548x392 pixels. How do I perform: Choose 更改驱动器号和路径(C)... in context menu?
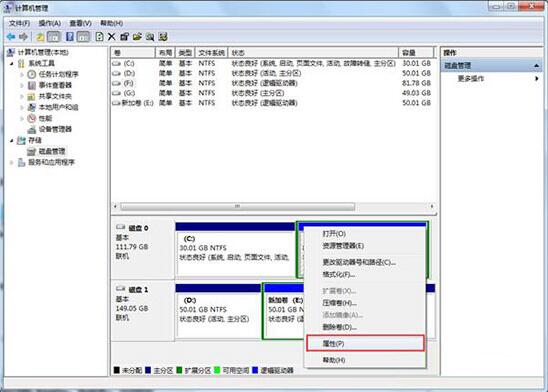click(366, 262)
